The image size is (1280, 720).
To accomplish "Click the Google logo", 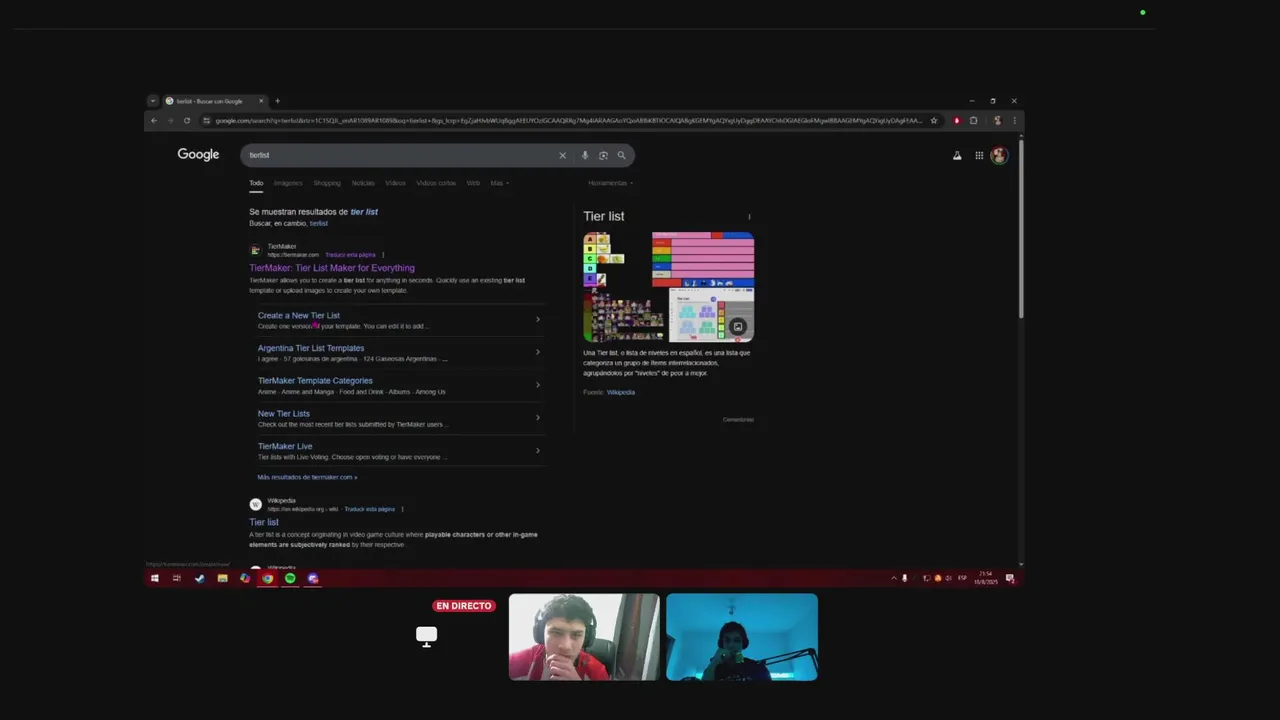I will coord(198,155).
